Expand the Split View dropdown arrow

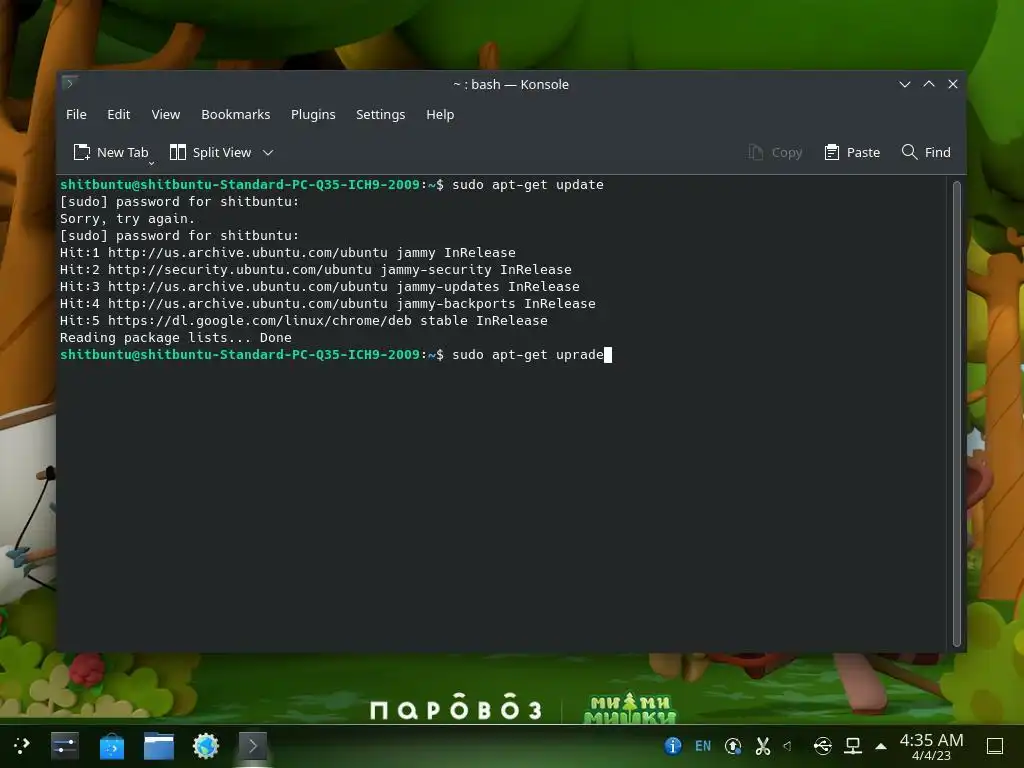pos(268,153)
